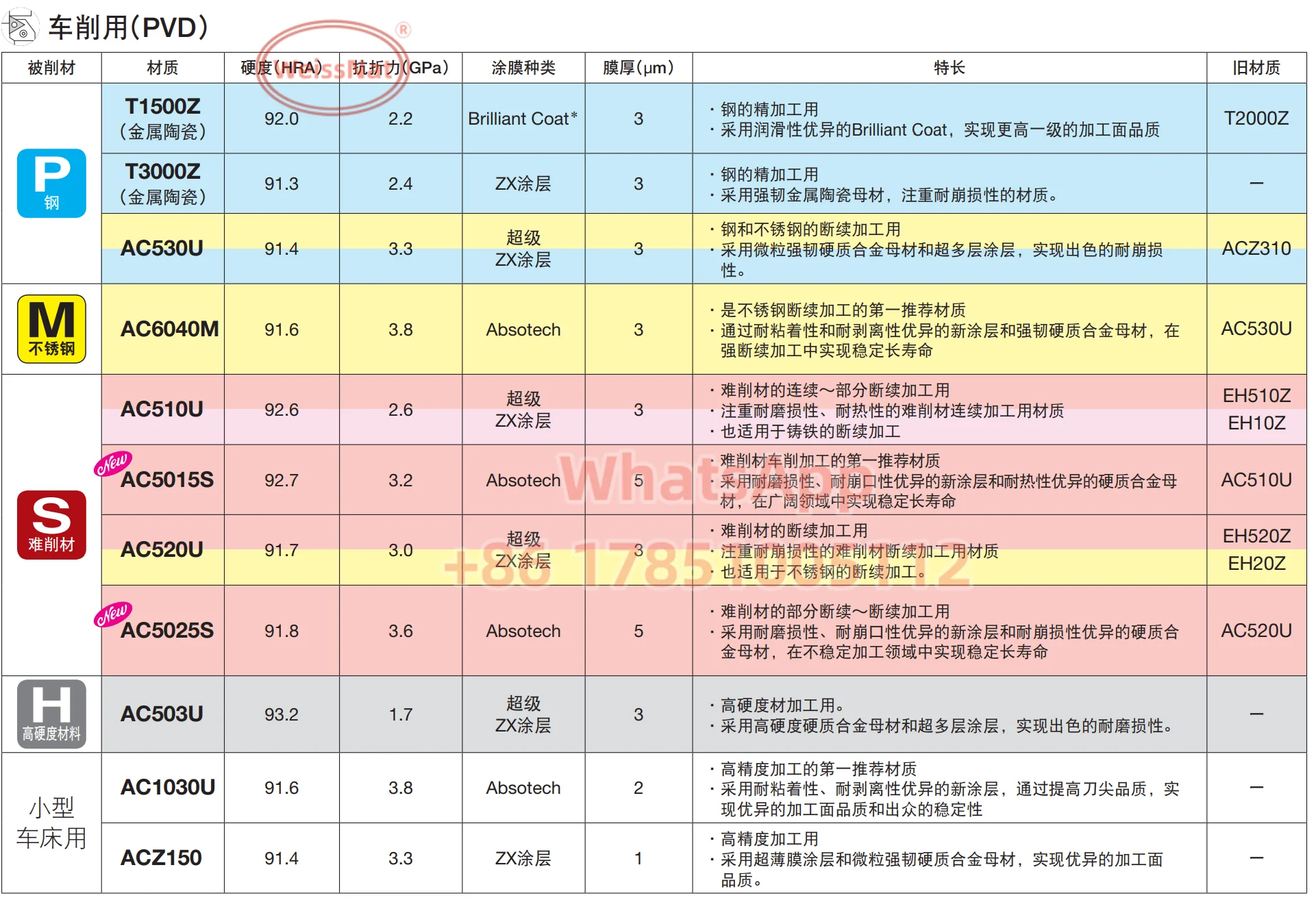Select the AC510U grade in 材质 column
The image size is (1316, 900).
point(162,409)
